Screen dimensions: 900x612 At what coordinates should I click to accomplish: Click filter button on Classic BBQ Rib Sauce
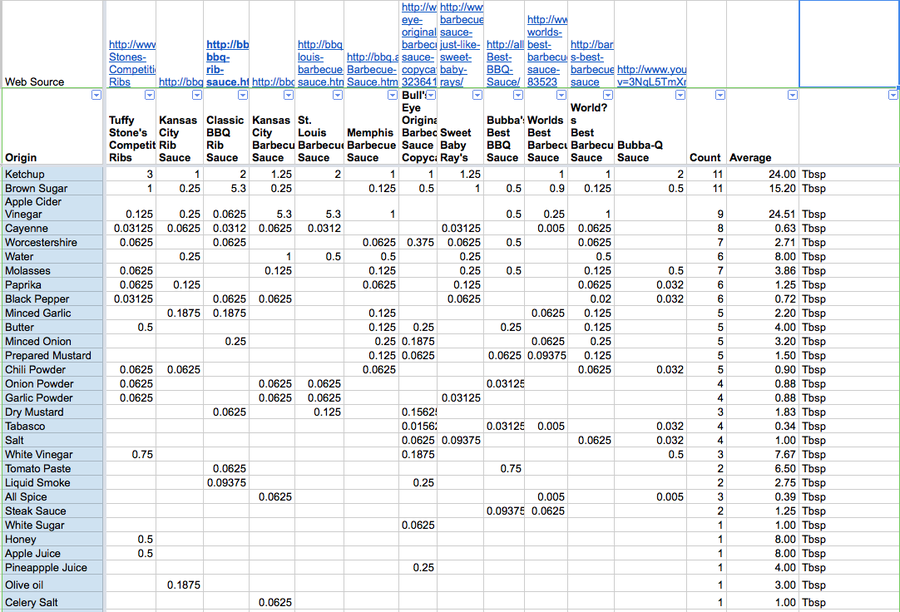(243, 95)
